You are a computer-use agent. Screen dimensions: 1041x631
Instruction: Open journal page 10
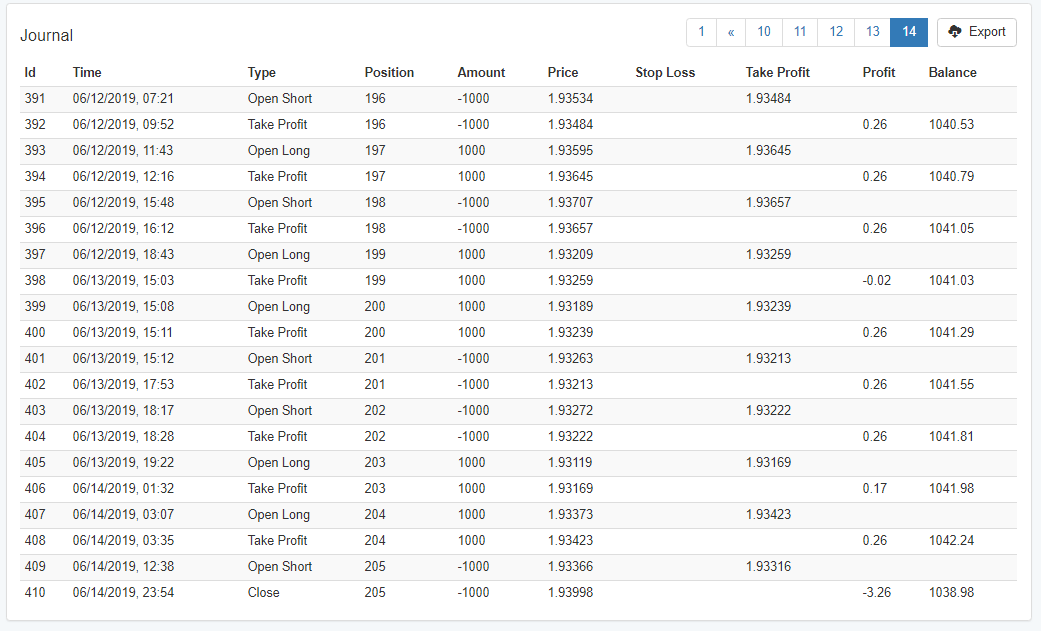[x=764, y=32]
